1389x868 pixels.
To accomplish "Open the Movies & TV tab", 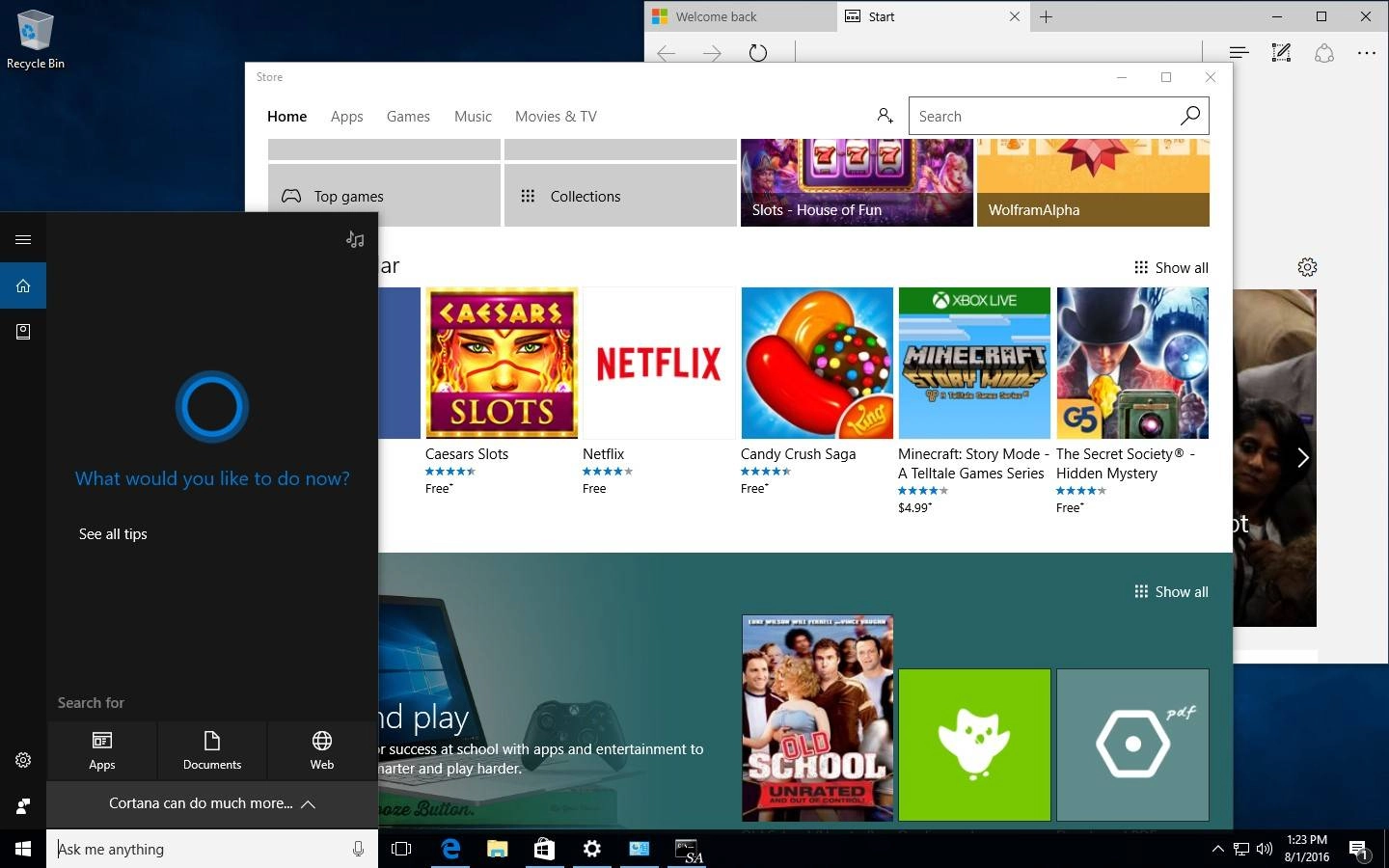I will 556,116.
